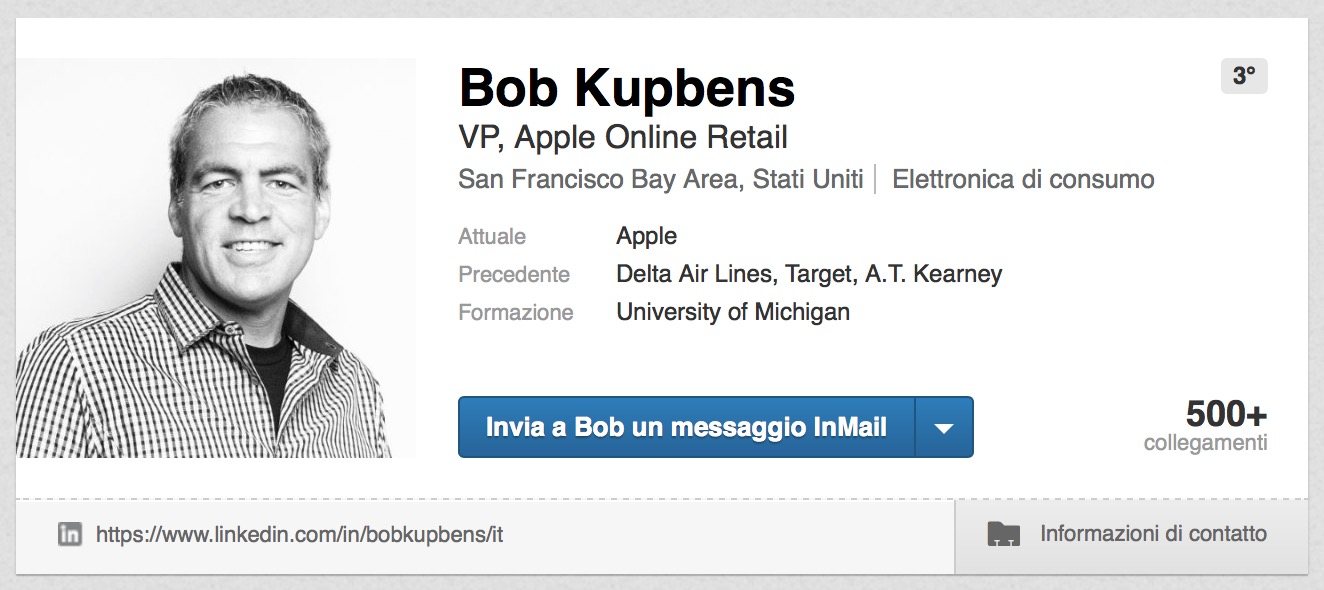
Task: Click the contact card icon
Action: (x=1003, y=534)
